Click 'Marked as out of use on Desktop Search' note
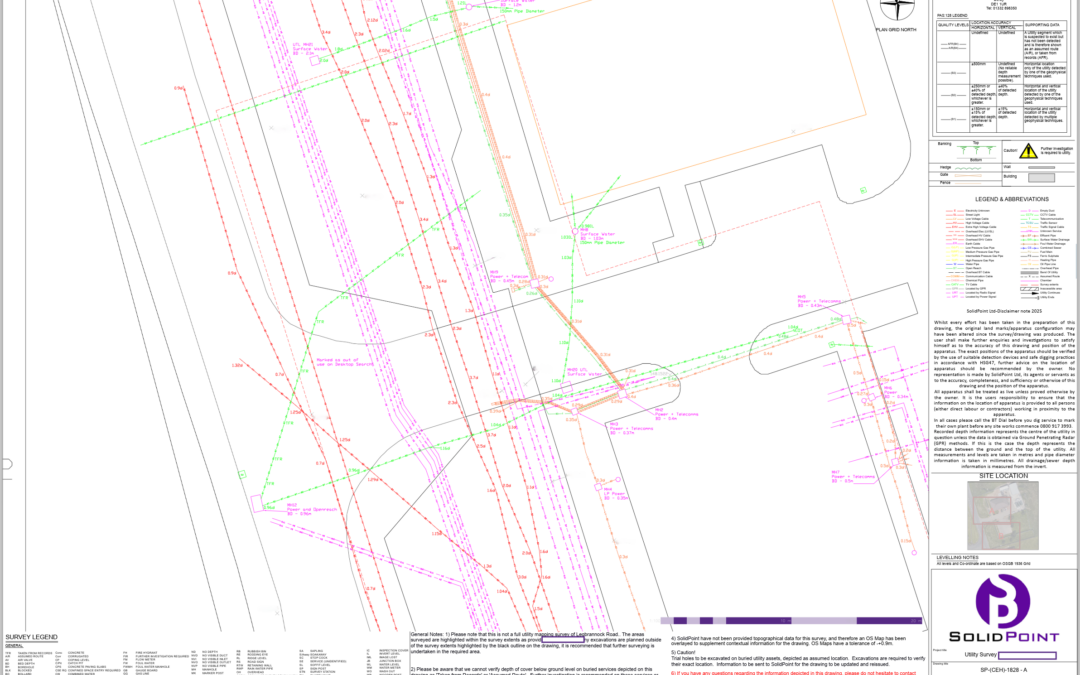The width and height of the screenshot is (1080, 675). point(346,361)
